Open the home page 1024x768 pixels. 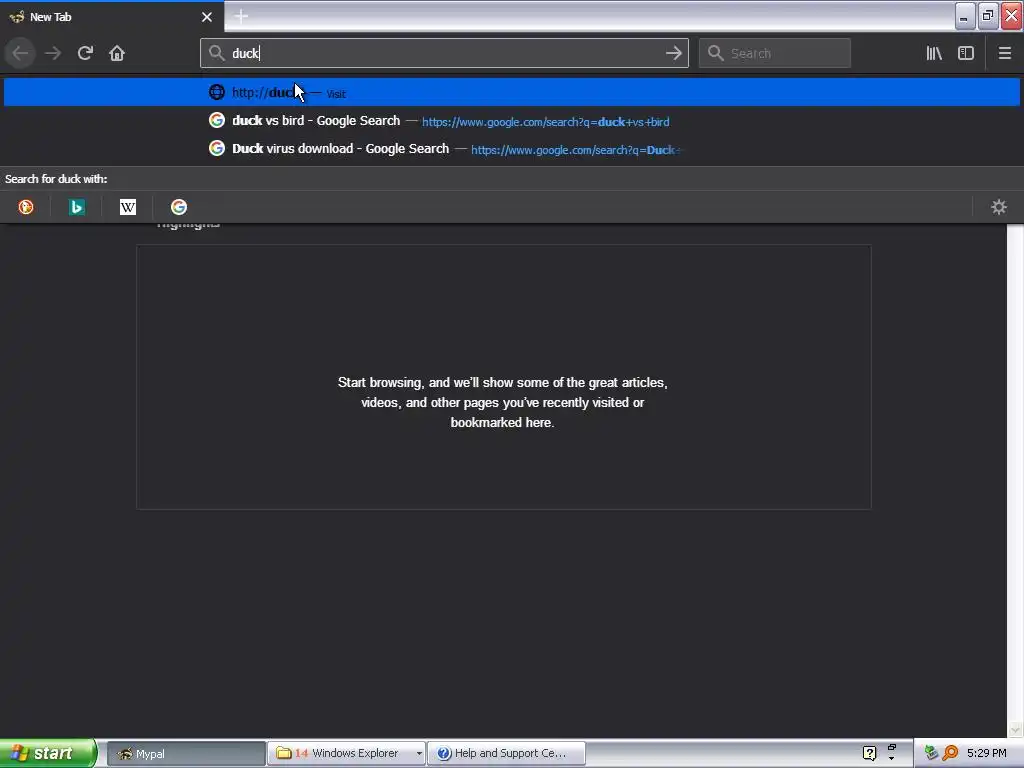(117, 53)
